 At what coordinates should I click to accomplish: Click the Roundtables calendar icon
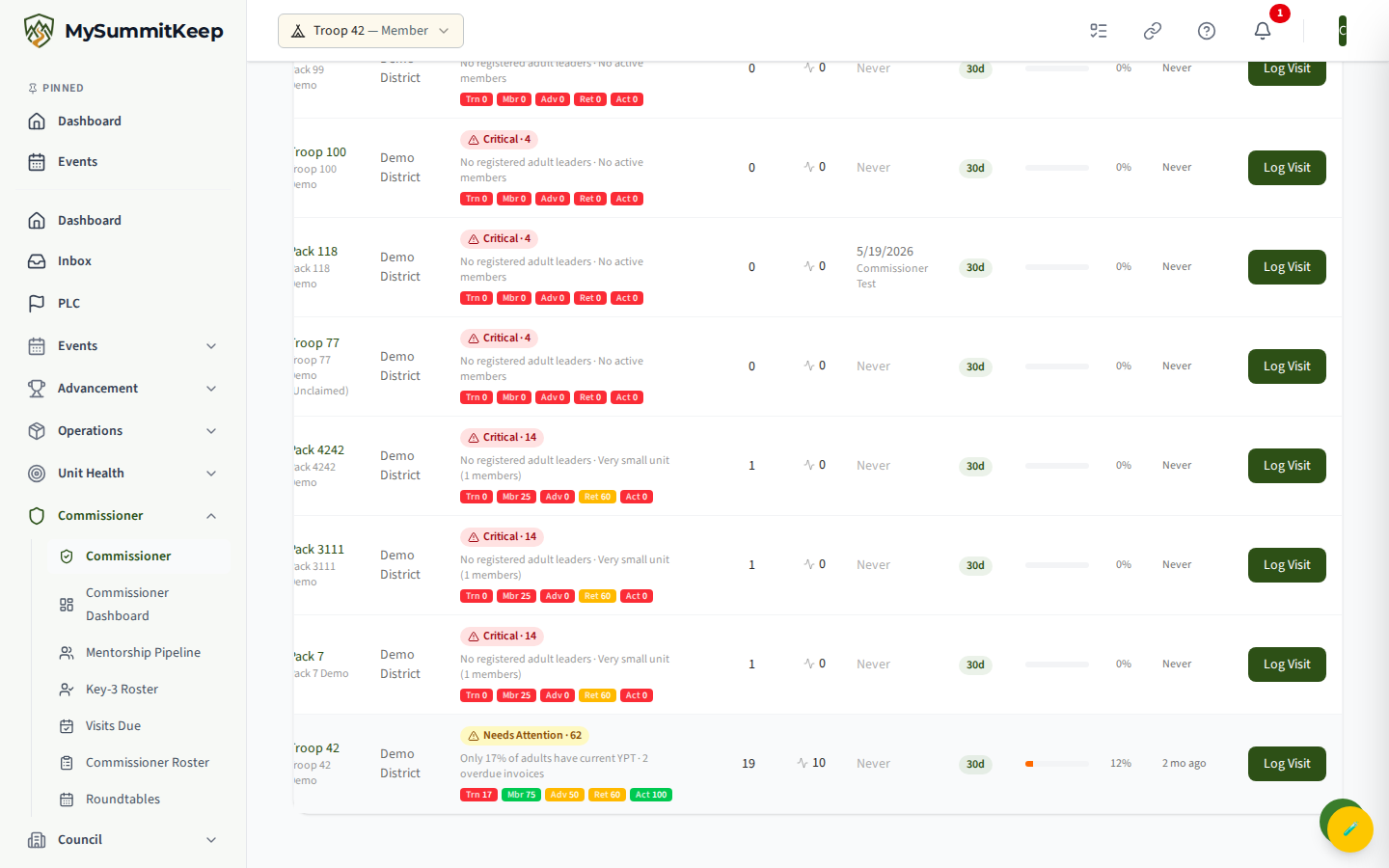[67, 800]
